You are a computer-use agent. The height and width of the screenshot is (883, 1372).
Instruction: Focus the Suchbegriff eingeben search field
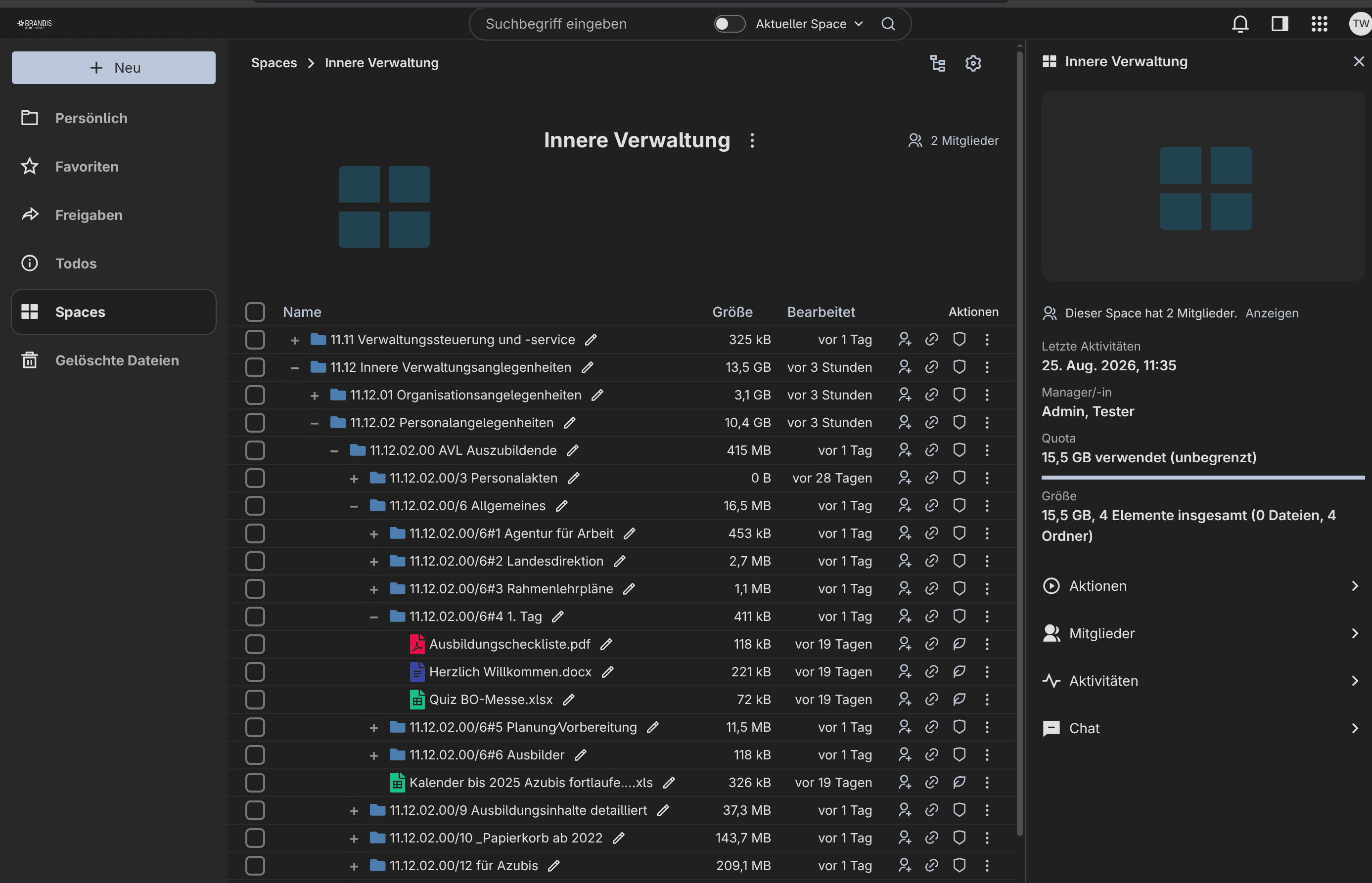pos(591,24)
